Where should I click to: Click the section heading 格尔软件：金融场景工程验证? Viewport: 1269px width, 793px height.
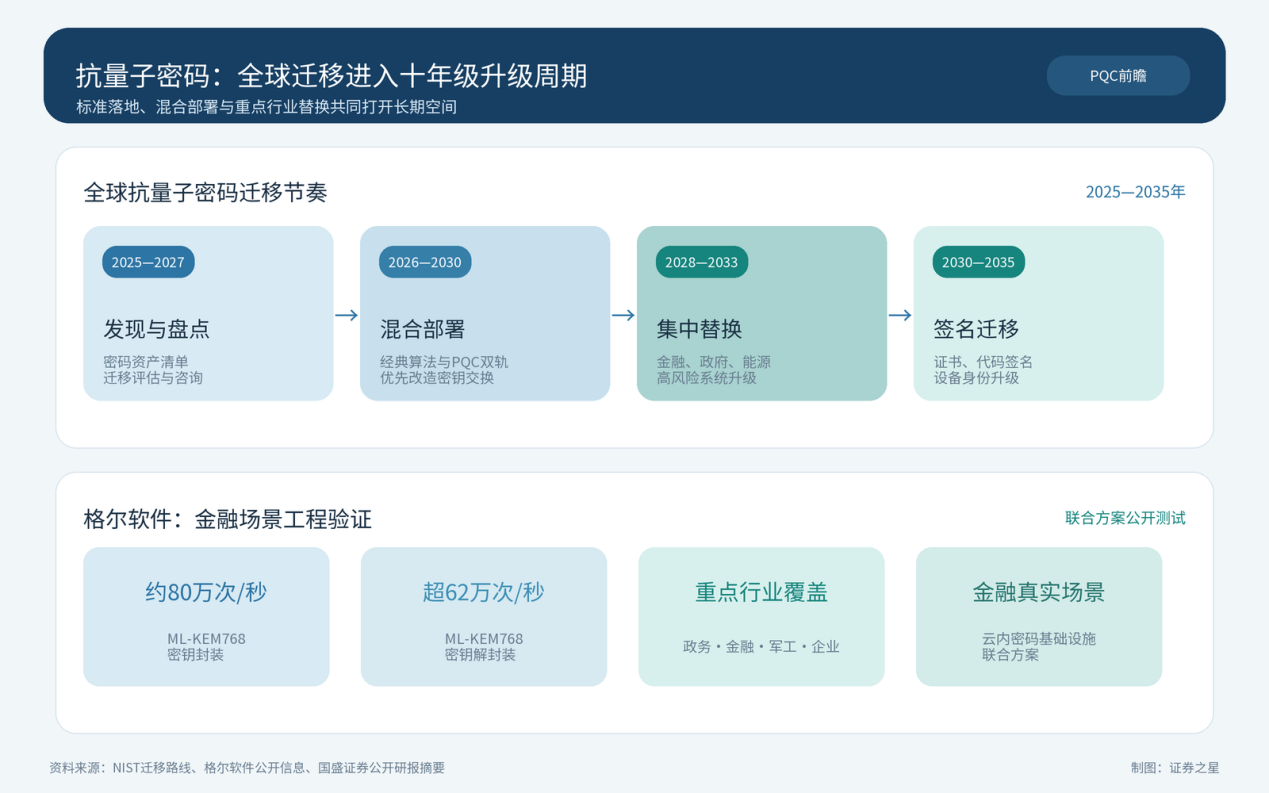pos(227,519)
